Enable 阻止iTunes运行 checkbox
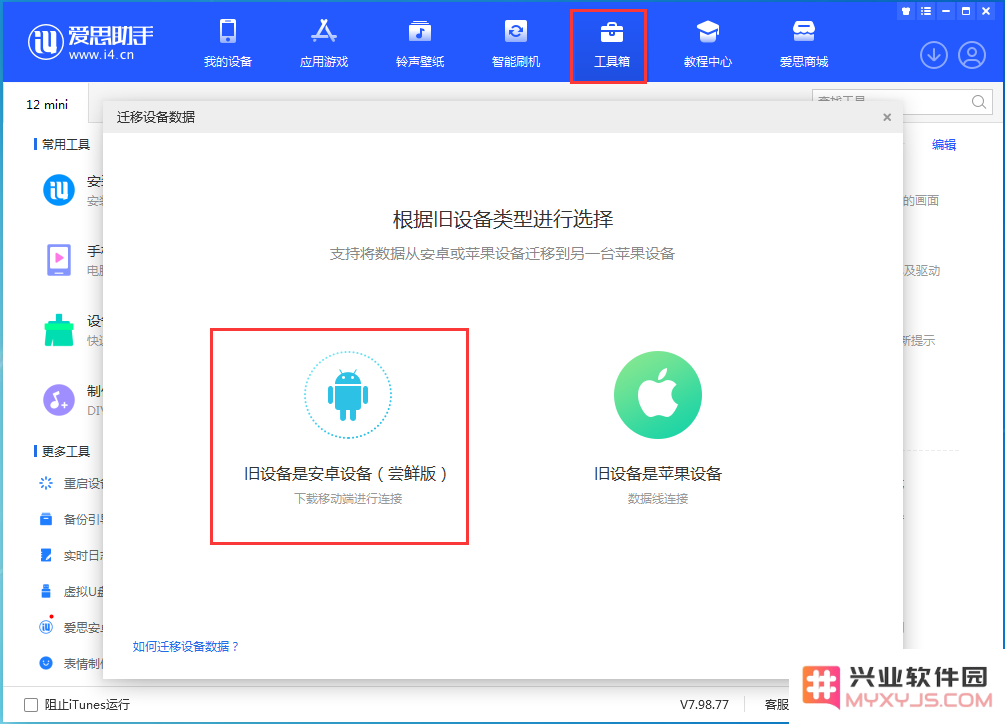 click(31, 705)
